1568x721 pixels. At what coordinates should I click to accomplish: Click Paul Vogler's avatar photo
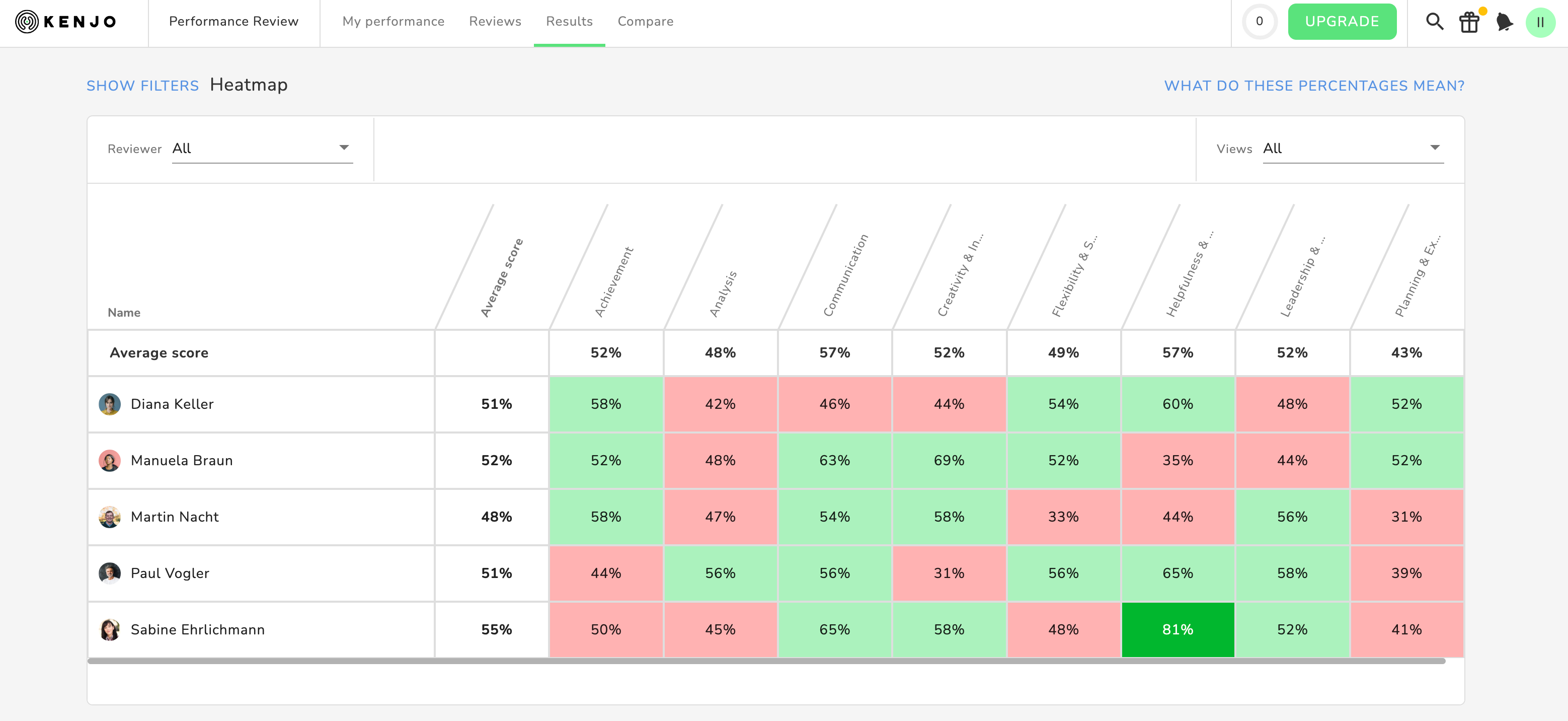point(110,573)
